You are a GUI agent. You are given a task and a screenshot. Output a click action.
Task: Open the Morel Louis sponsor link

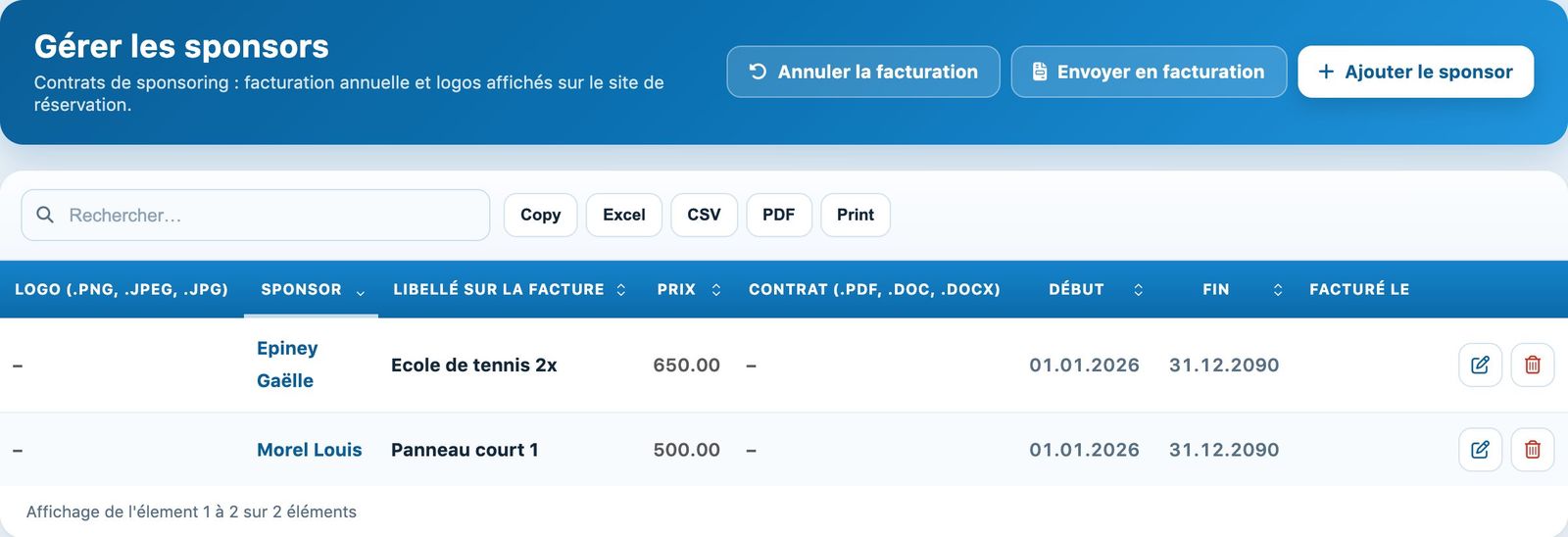pos(310,450)
